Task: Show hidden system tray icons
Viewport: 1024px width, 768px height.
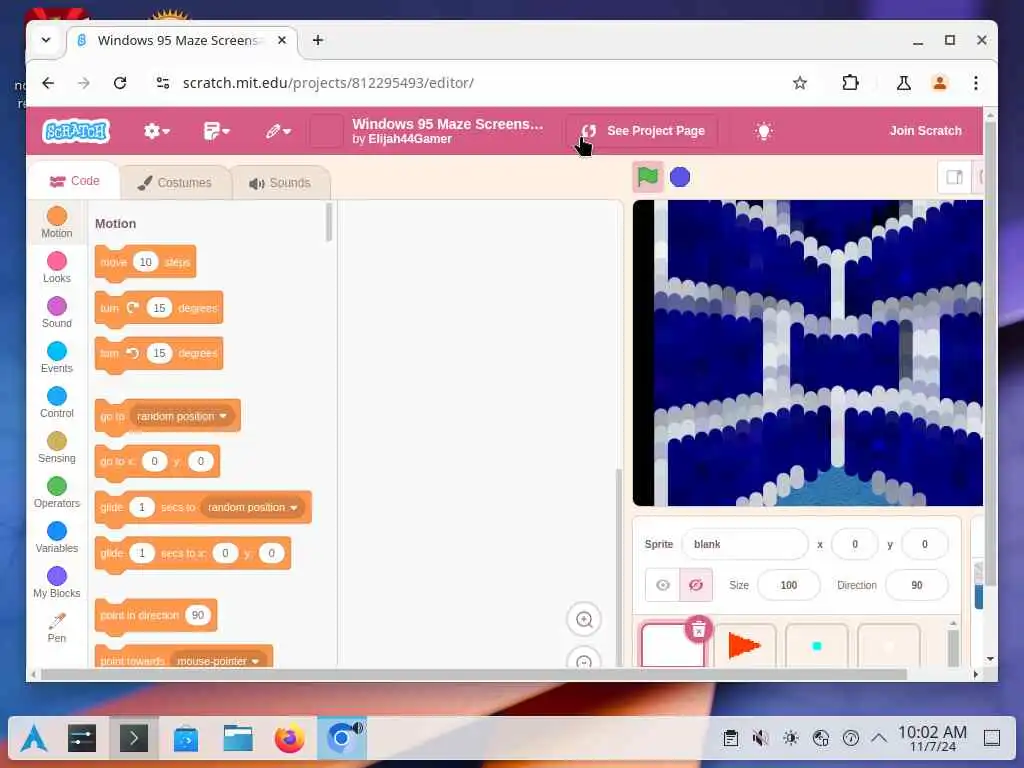Action: click(x=879, y=739)
